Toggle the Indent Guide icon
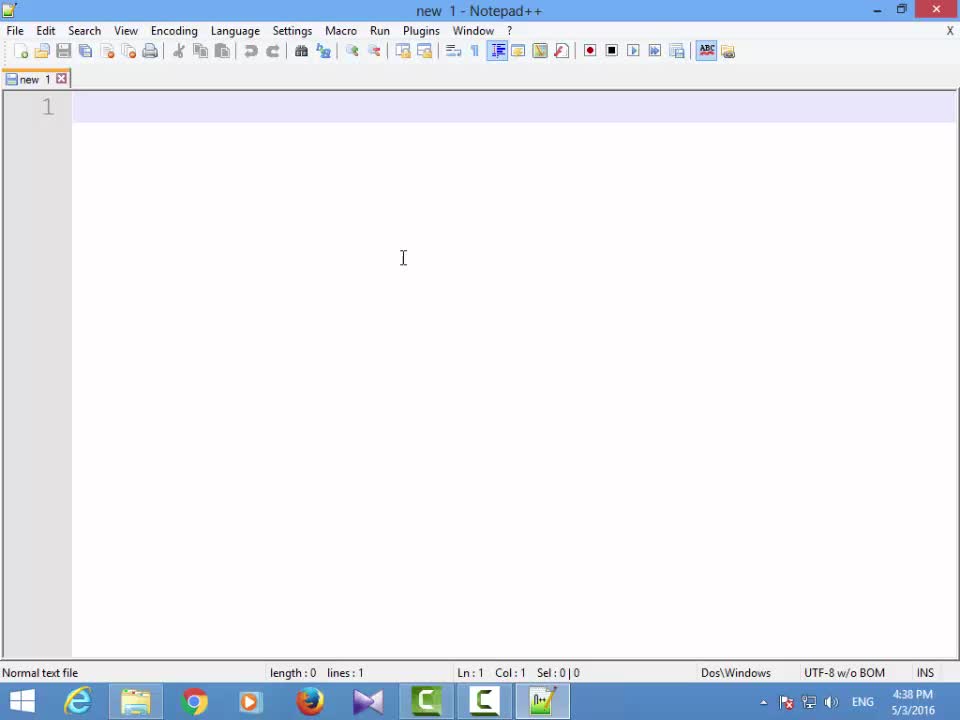The height and width of the screenshot is (720, 960). (x=497, y=51)
